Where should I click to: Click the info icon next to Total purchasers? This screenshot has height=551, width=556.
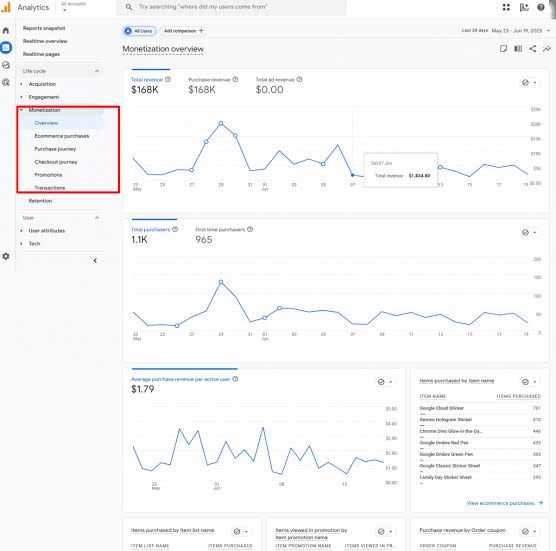175,229
